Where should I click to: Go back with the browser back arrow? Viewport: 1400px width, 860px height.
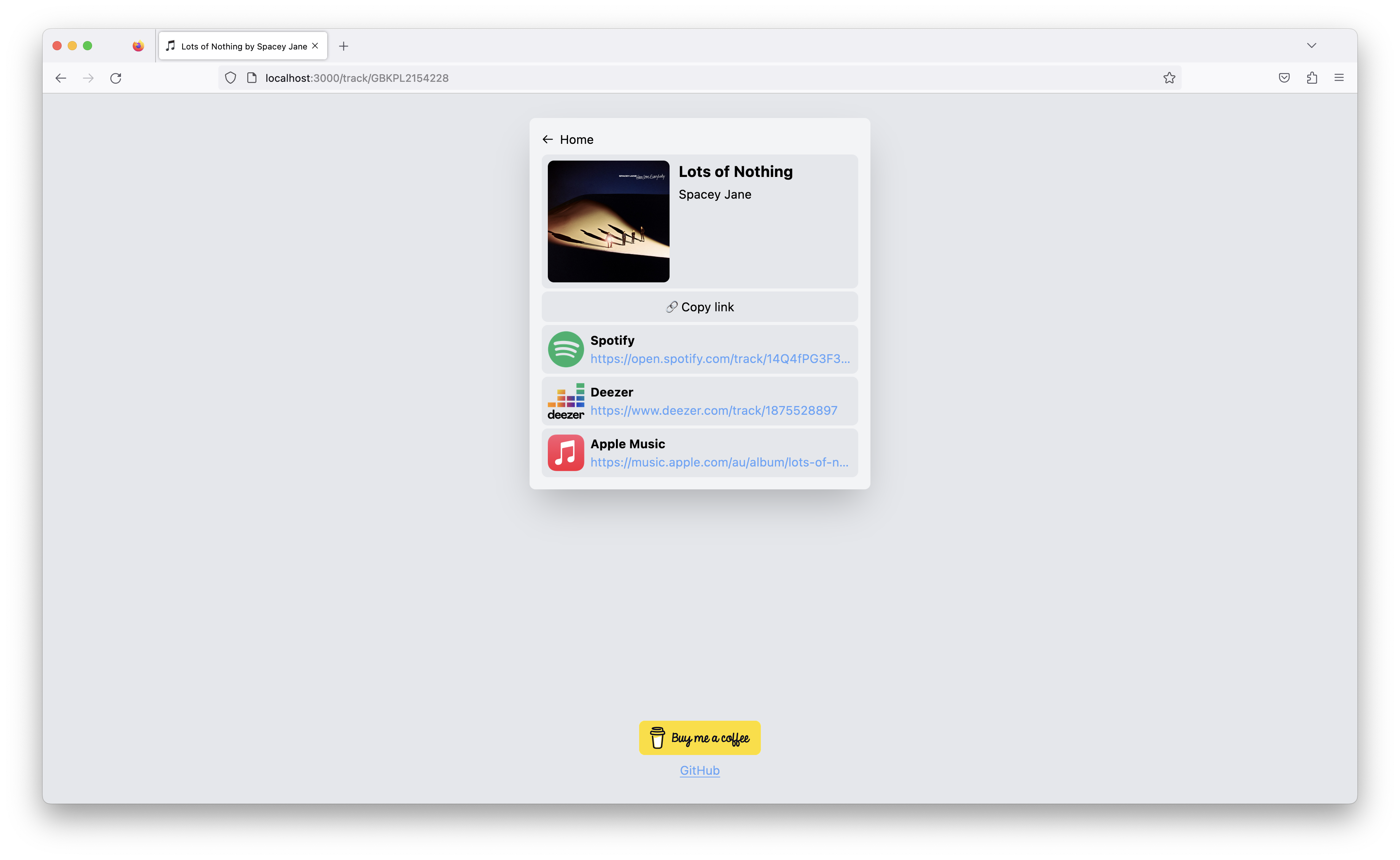[61, 78]
